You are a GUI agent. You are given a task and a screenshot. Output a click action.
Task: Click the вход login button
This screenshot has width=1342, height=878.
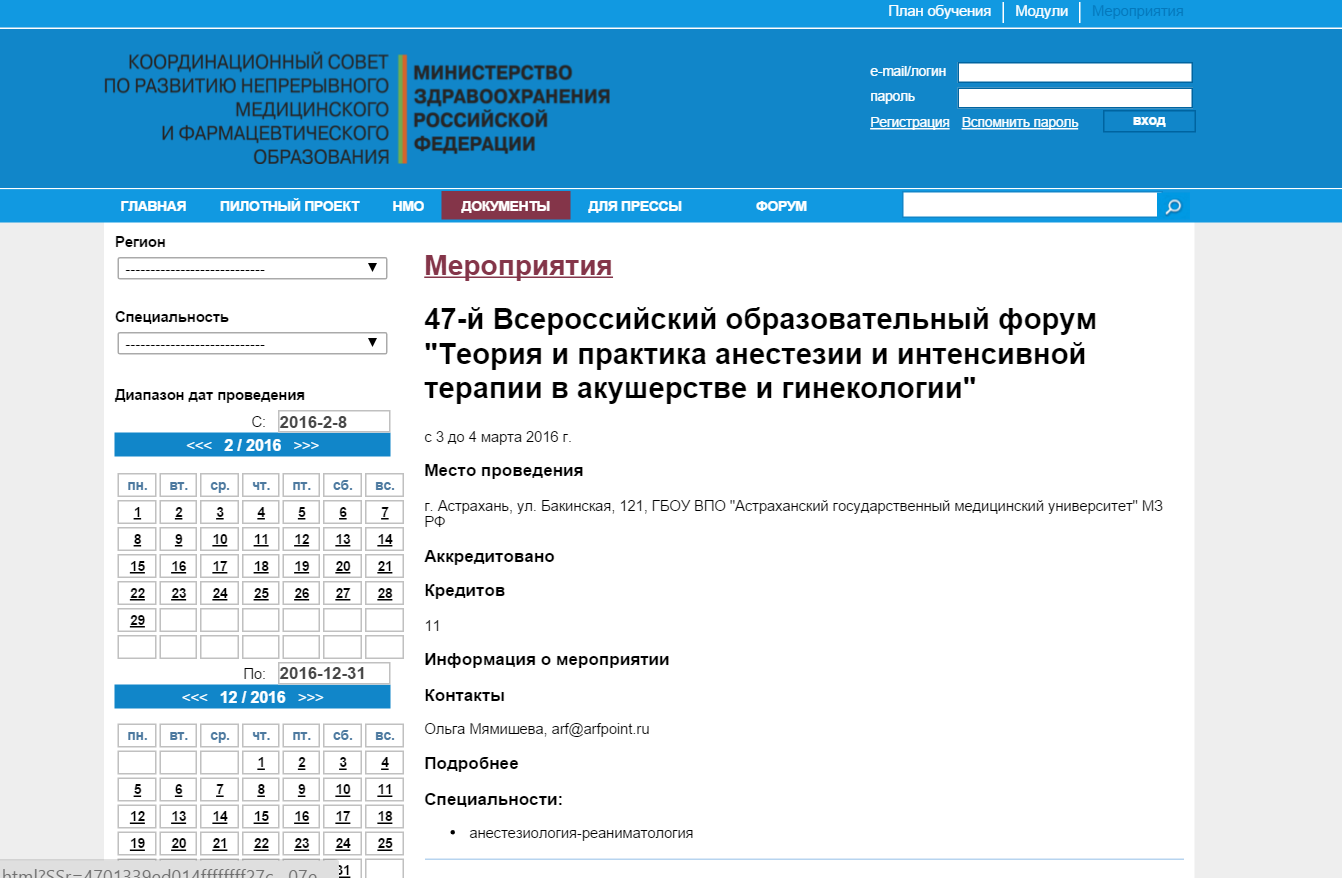point(1149,121)
